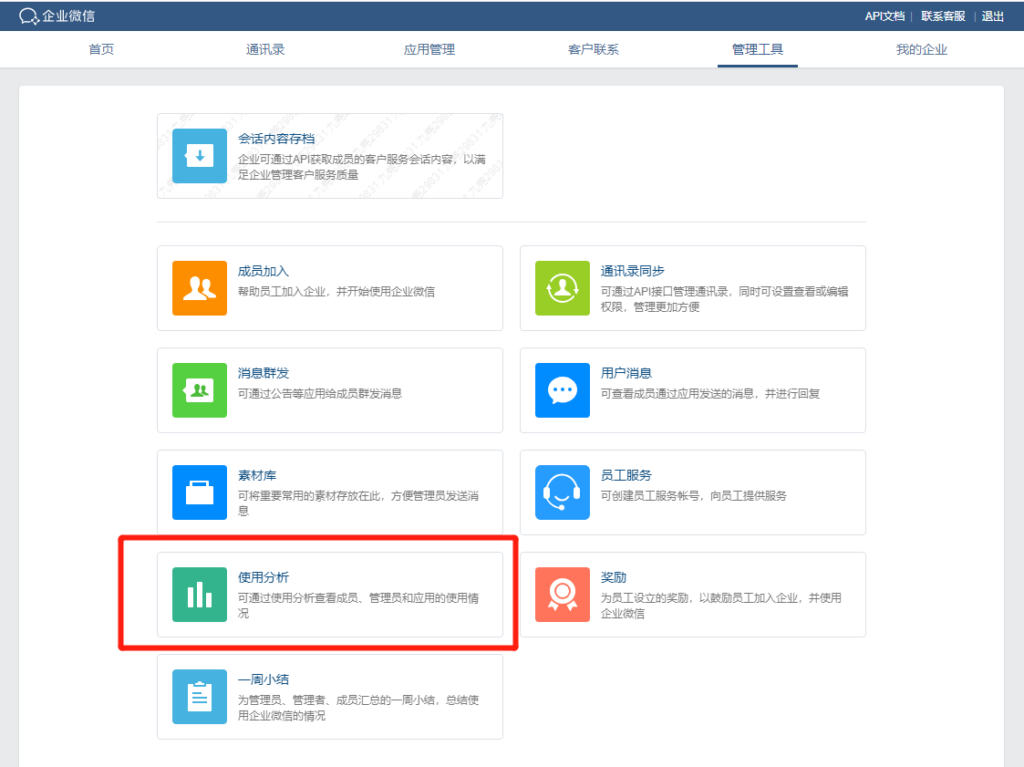Switch to the 通讯录 tab
The width and height of the screenshot is (1024, 767).
point(265,49)
